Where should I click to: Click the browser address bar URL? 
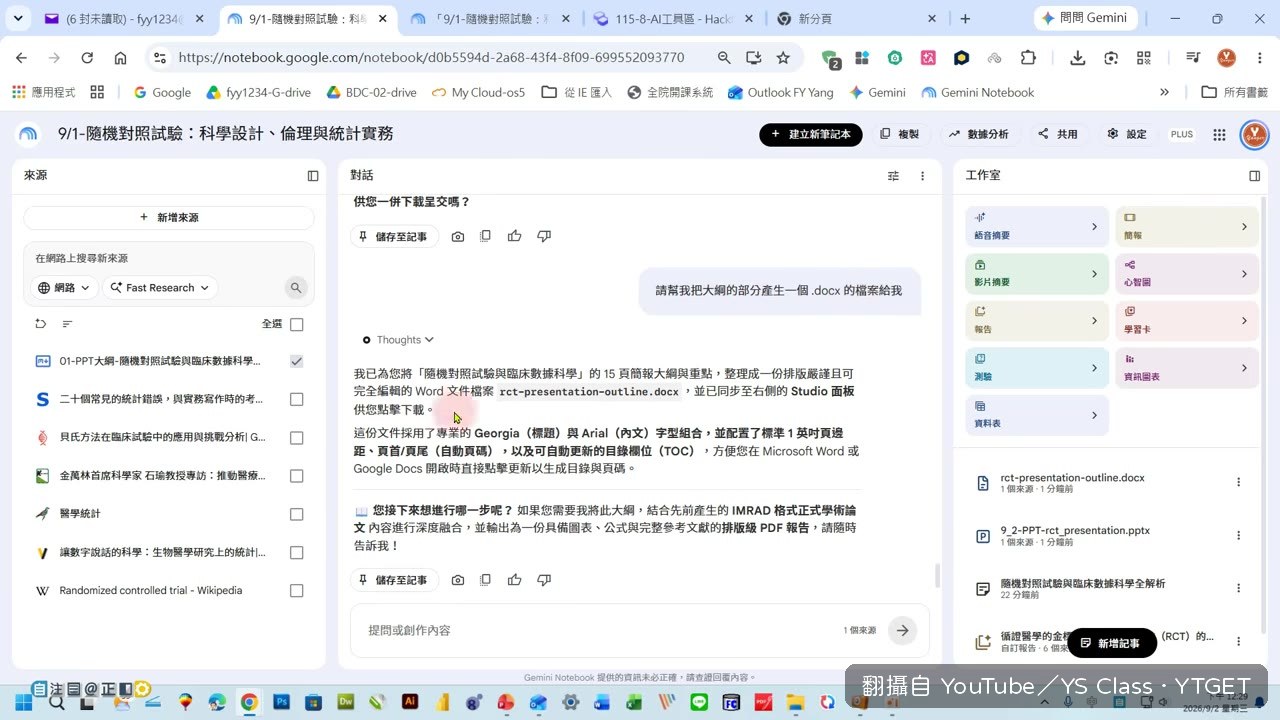point(431,58)
